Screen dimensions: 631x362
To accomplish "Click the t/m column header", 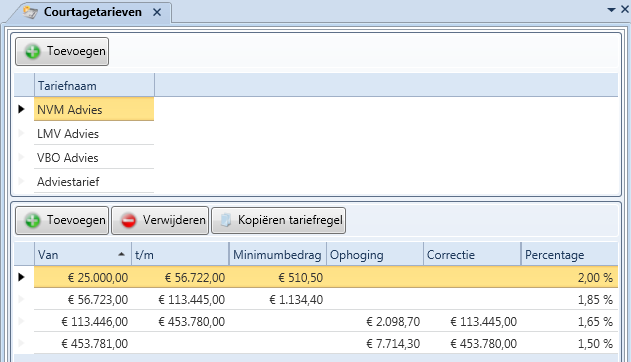I will [180, 255].
